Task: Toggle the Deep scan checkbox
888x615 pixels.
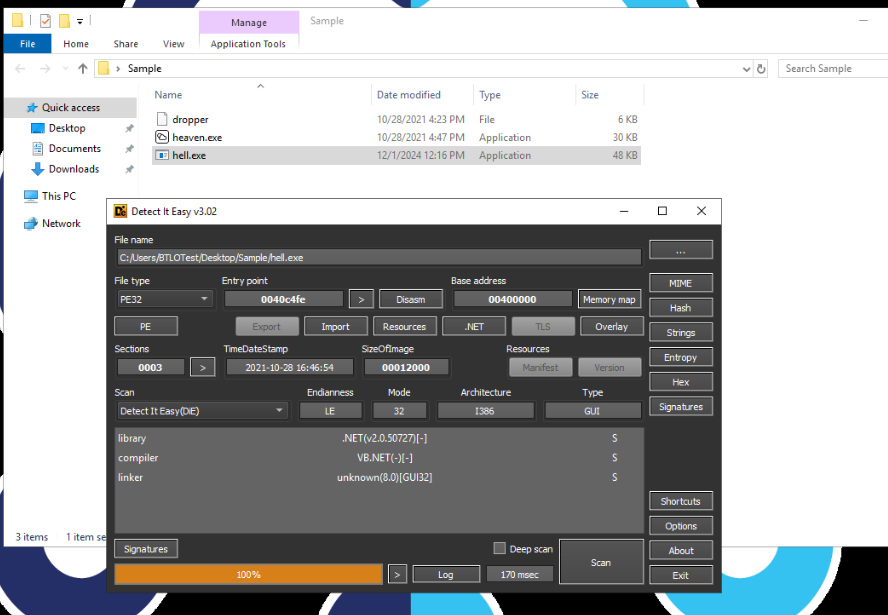Action: pos(500,548)
